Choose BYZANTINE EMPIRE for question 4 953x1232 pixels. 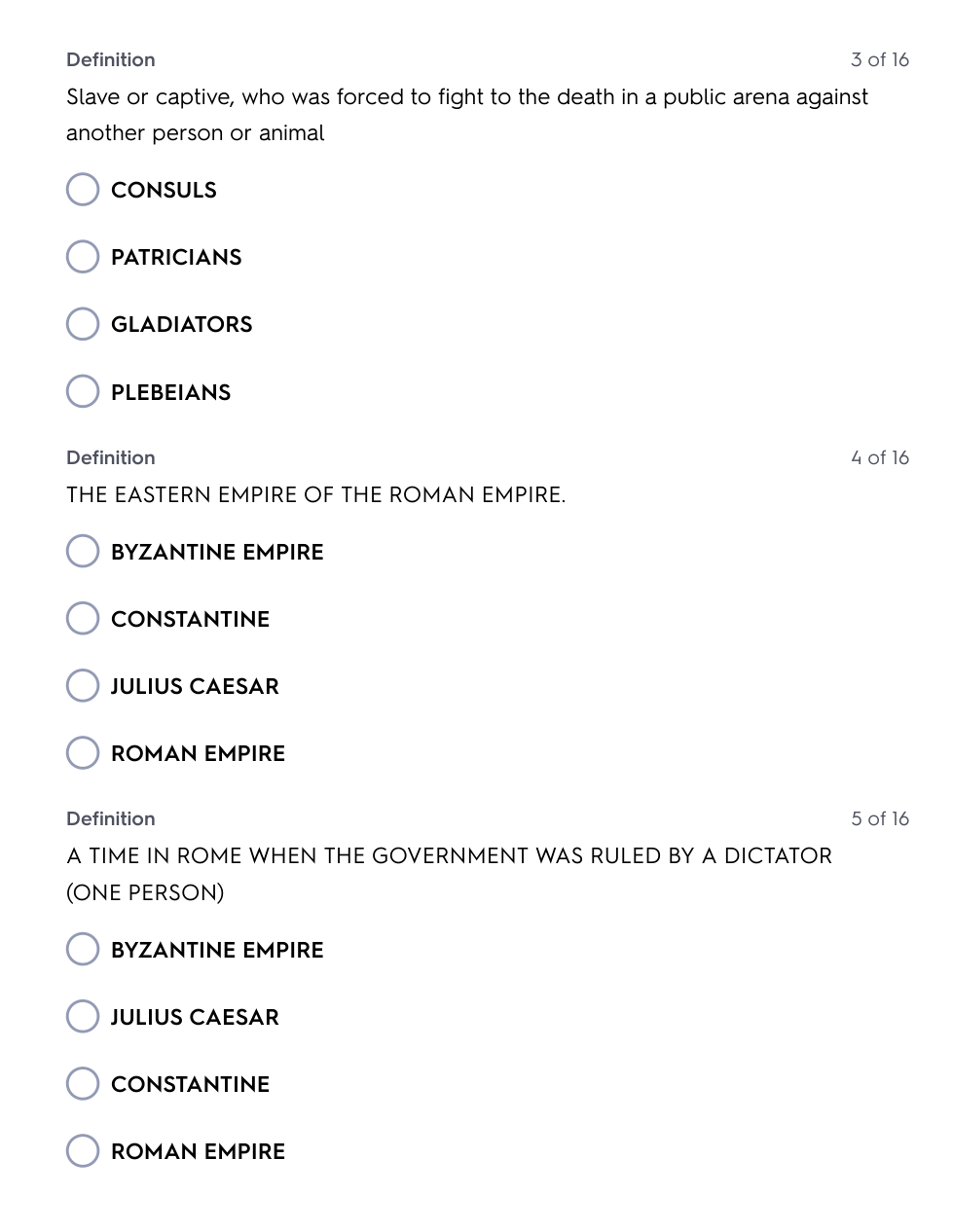tap(83, 552)
